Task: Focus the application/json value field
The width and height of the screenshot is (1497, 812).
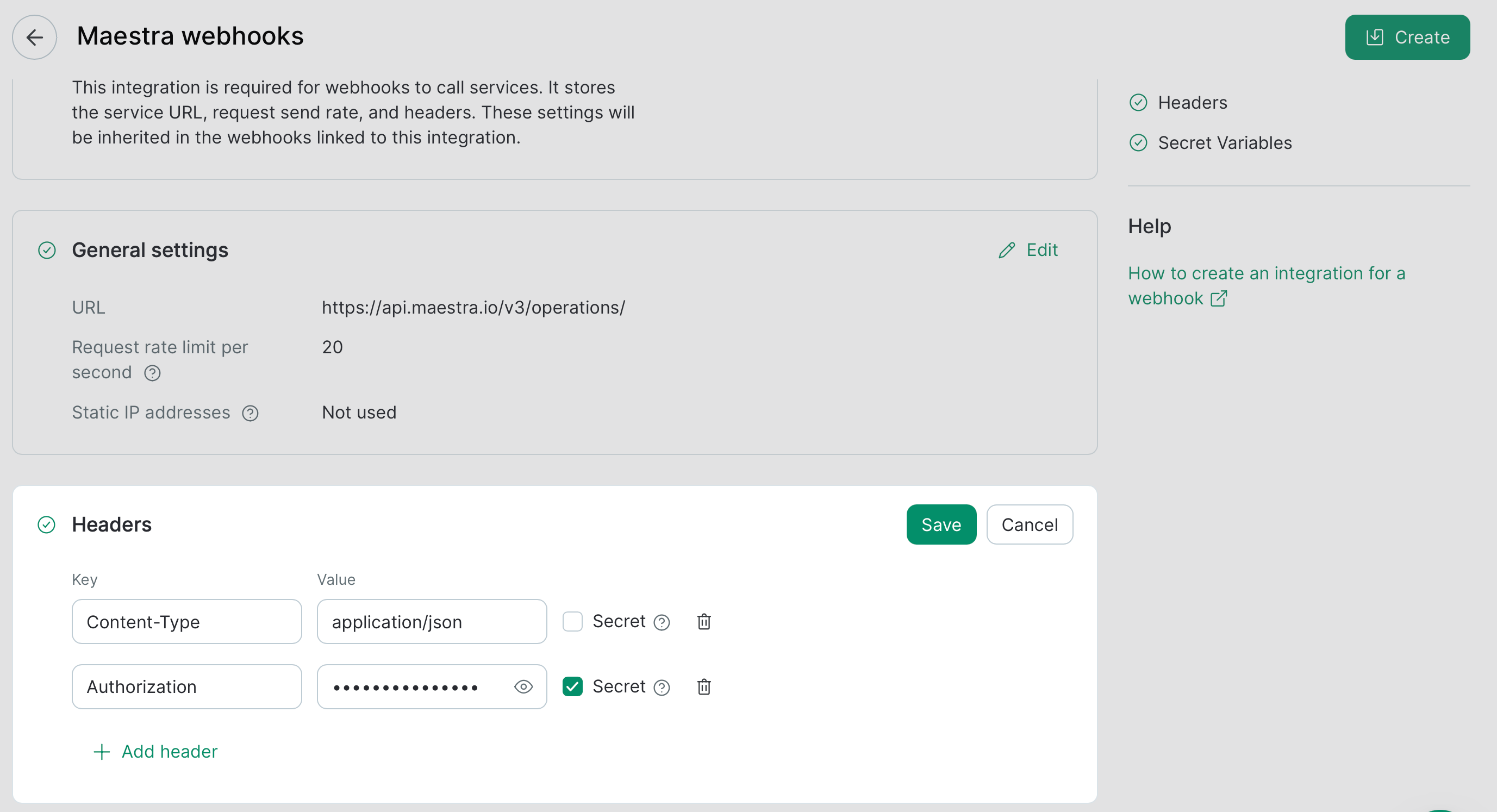Action: click(432, 621)
